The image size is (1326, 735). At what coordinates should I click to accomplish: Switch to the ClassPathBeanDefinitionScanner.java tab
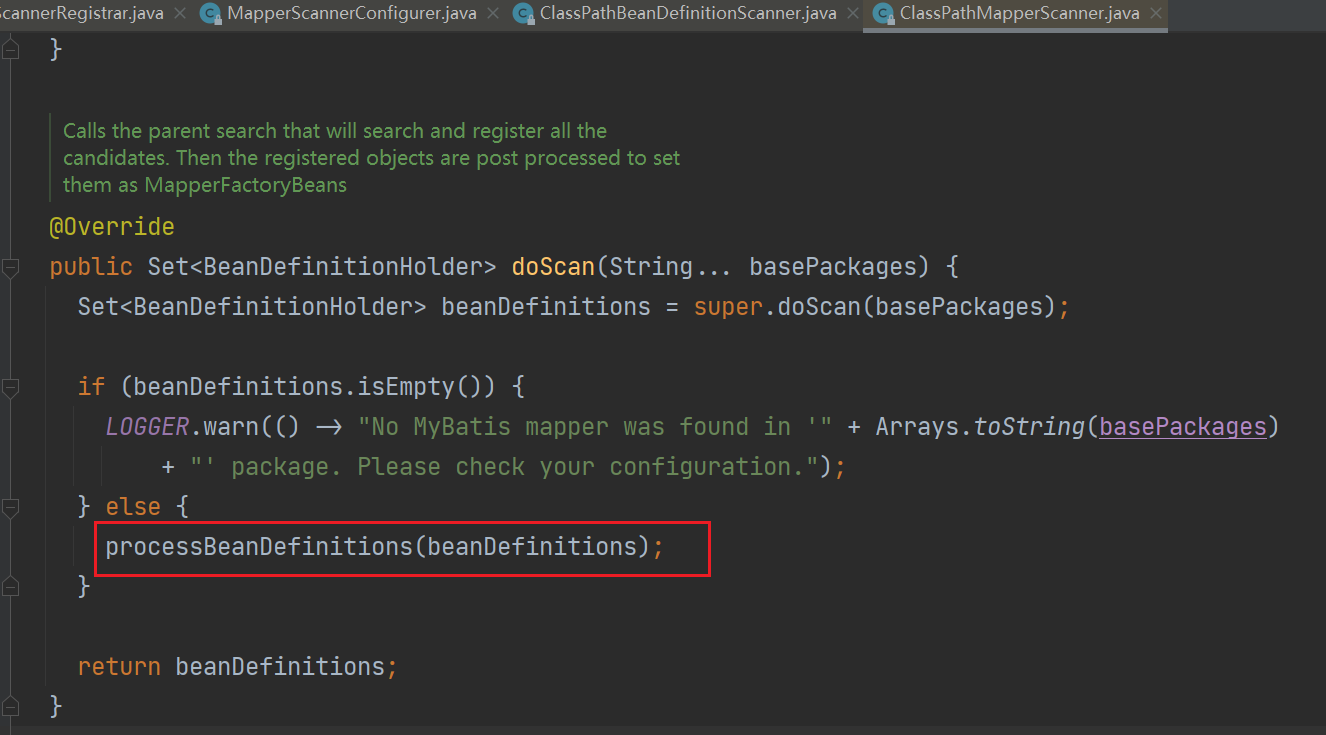(x=687, y=14)
